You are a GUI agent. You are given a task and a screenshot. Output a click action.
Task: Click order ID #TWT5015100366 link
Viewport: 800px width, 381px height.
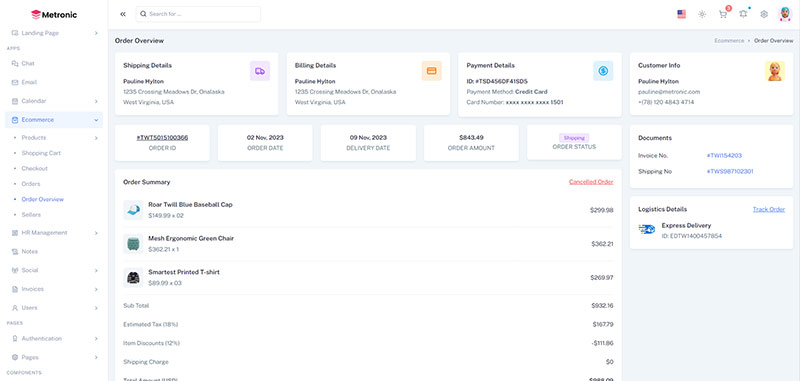click(x=162, y=138)
